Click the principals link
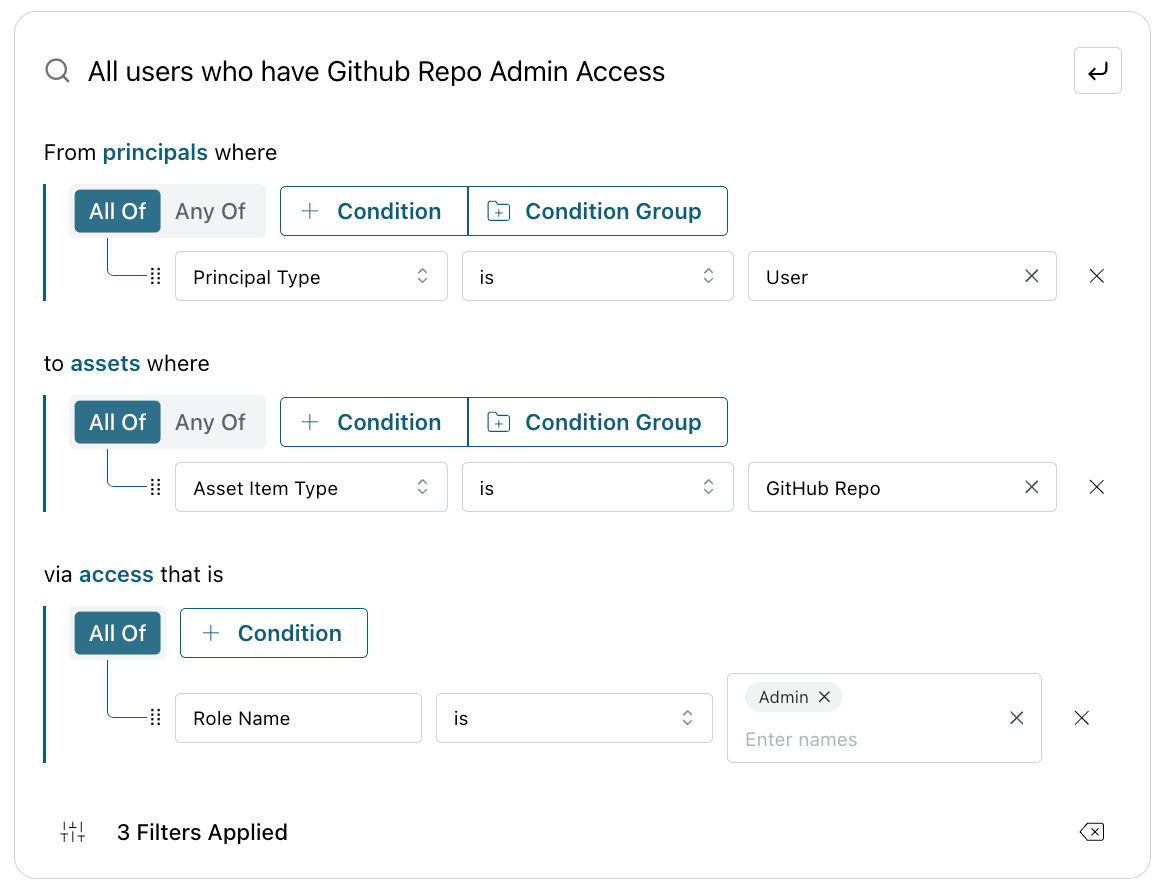This screenshot has width=1162, height=892. click(155, 153)
